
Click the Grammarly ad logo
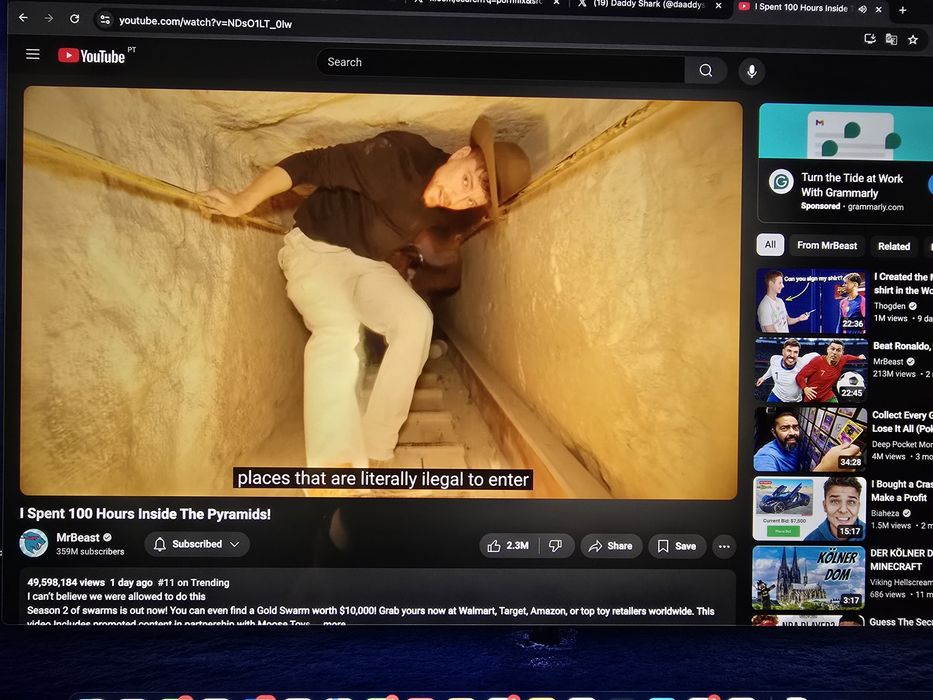tap(781, 182)
